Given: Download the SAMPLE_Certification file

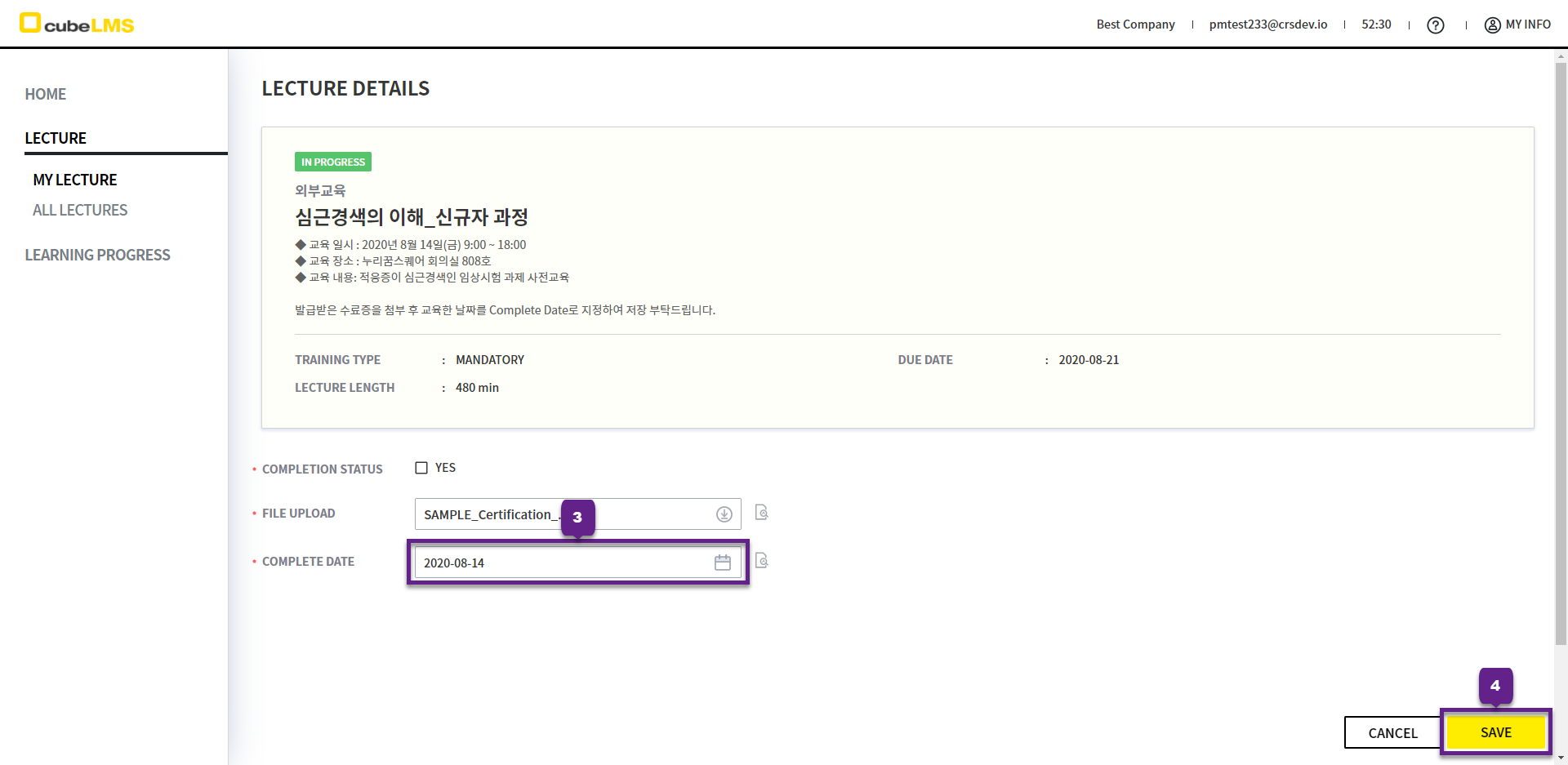Looking at the screenshot, I should (724, 514).
